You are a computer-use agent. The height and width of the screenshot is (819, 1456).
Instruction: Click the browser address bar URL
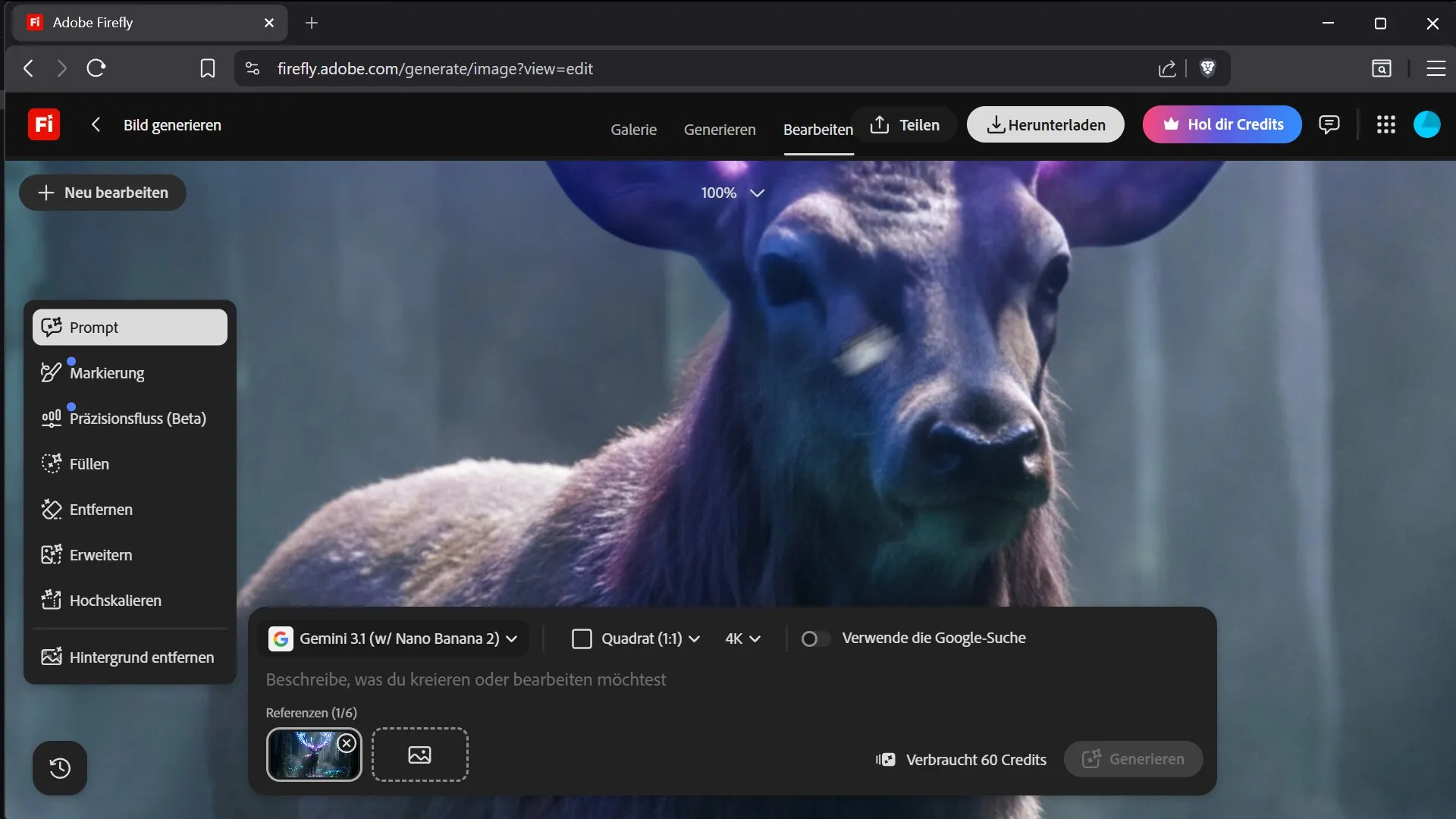tap(435, 68)
